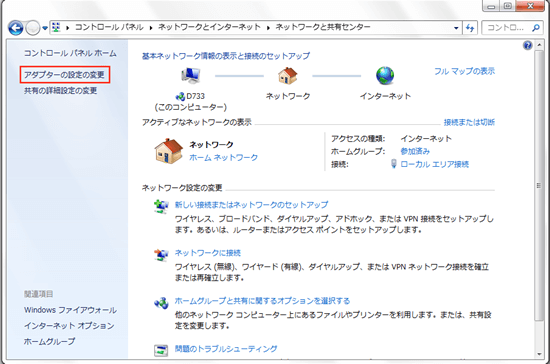The height and width of the screenshot is (364, 550).
Task: Open フル マップの表示 link
Action: click(464, 71)
